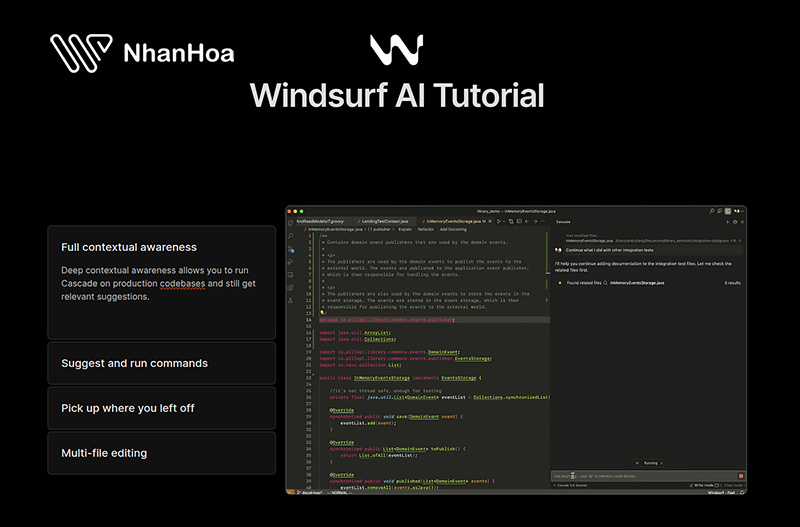Open the more actions ellipsis in editor toolbar
This screenshot has width=800, height=527.
[x=543, y=221]
